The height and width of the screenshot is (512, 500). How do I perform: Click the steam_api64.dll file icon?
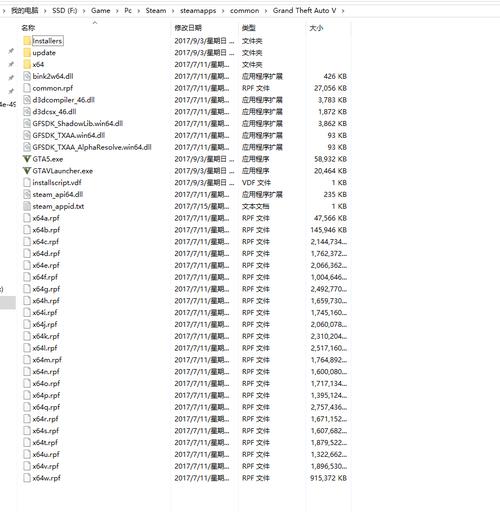click(27, 194)
